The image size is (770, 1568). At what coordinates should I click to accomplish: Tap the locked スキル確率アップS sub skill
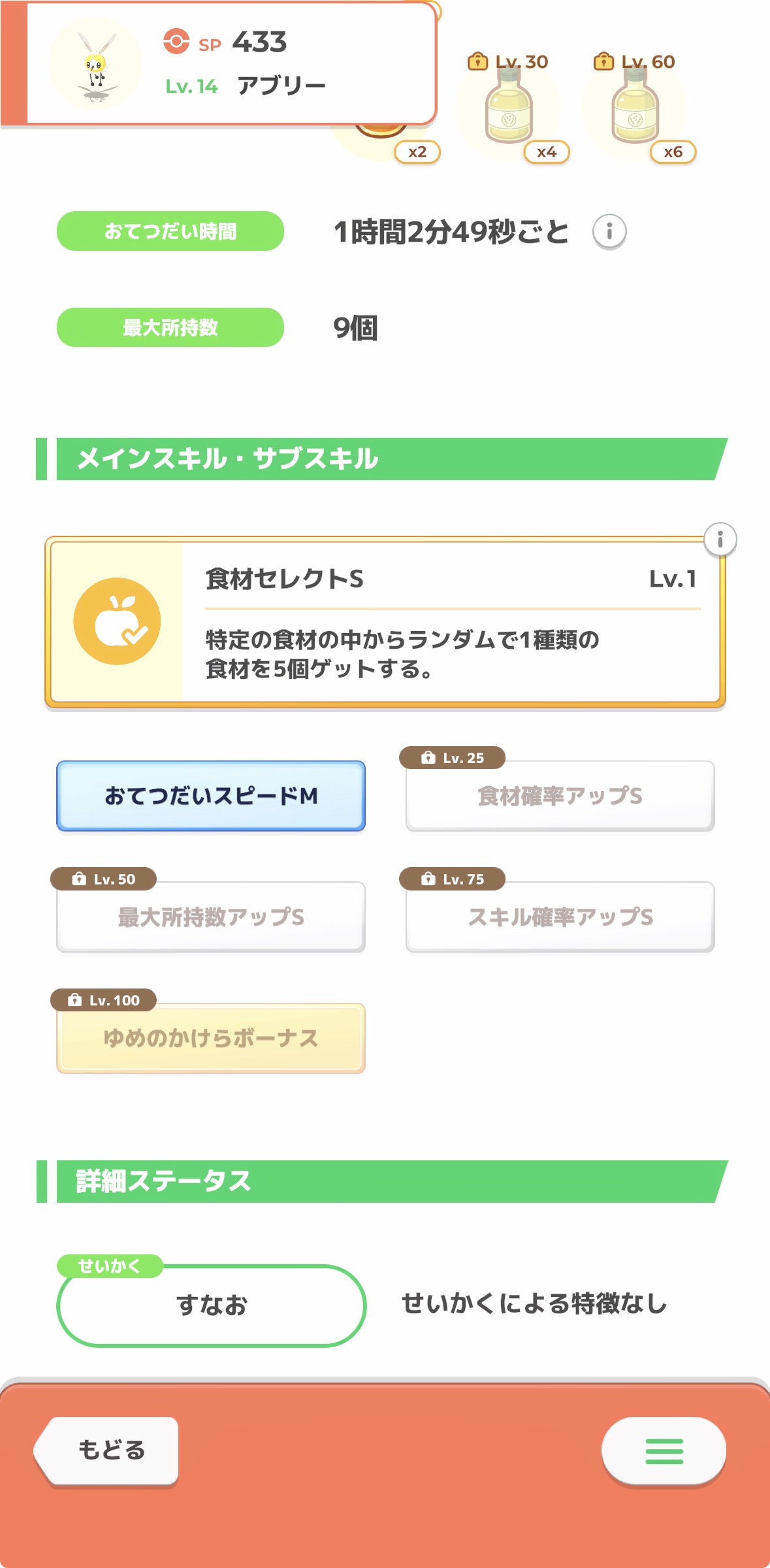[x=560, y=917]
